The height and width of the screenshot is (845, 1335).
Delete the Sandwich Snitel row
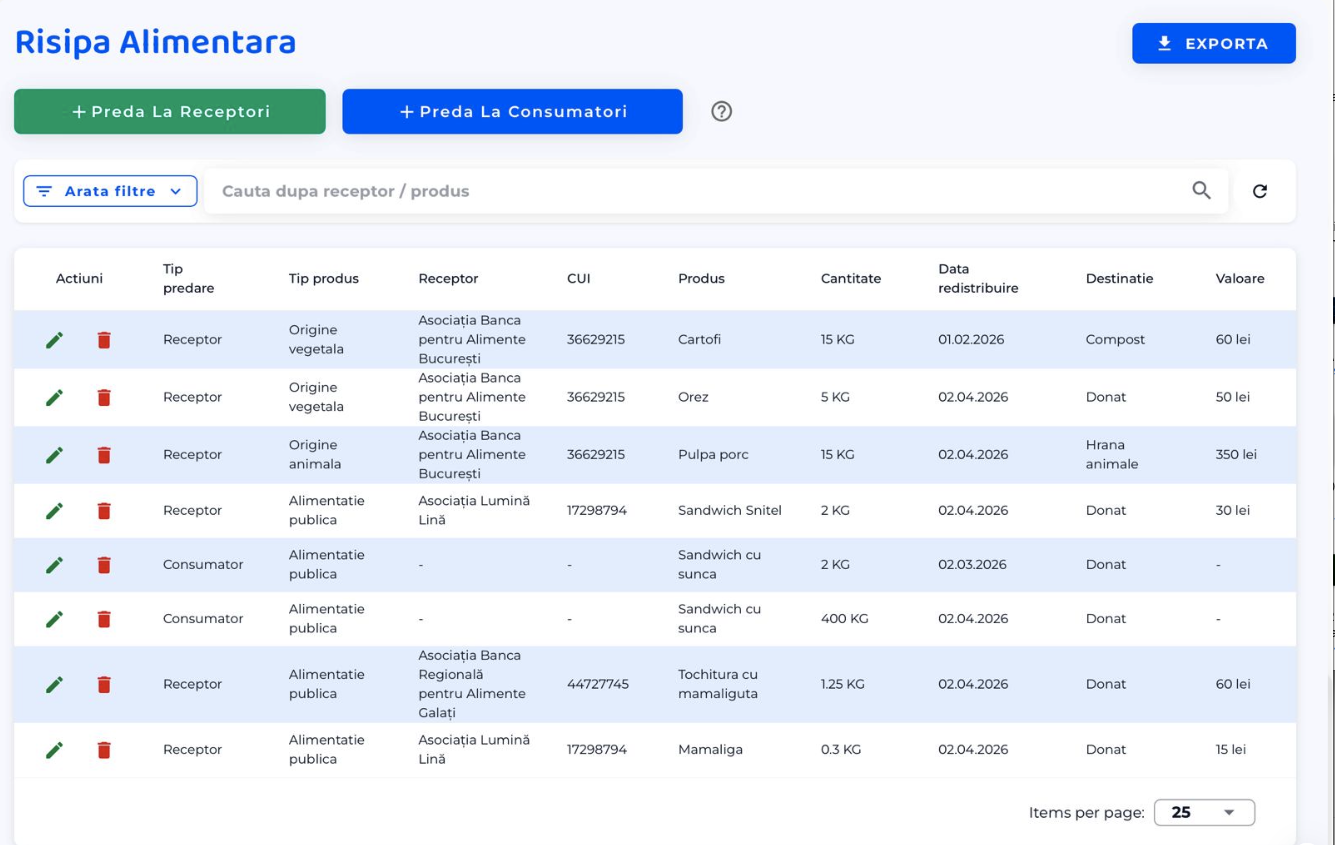[x=104, y=511]
